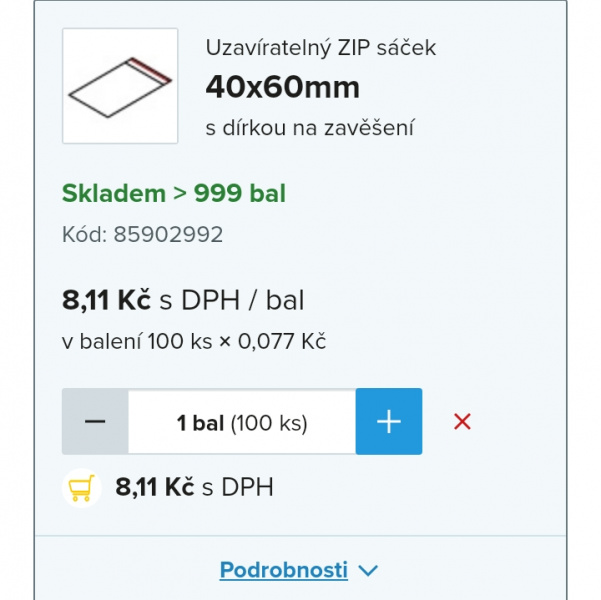Click the Kód label text
Screen dimensions: 601x600
(84, 234)
